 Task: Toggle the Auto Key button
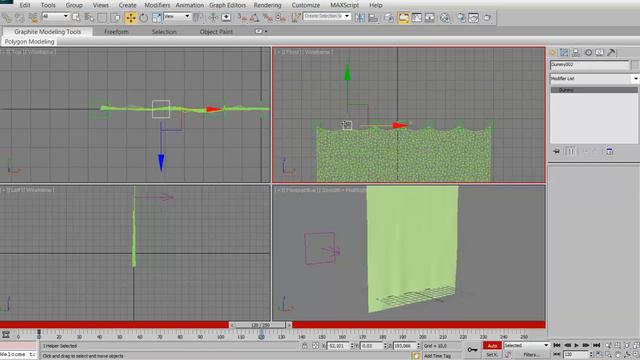pyautogui.click(x=492, y=346)
